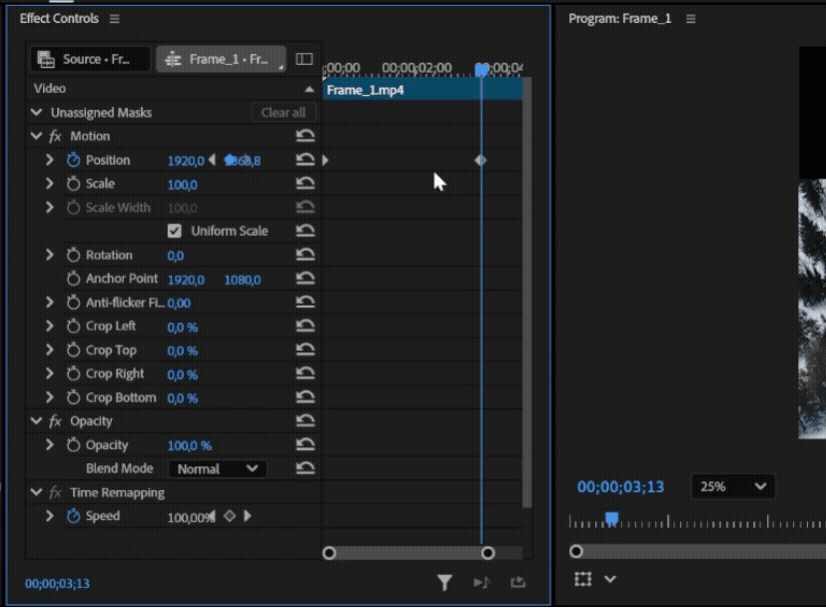This screenshot has height=608, width=826.
Task: Reset the Crop Top parameter
Action: pyautogui.click(x=305, y=350)
